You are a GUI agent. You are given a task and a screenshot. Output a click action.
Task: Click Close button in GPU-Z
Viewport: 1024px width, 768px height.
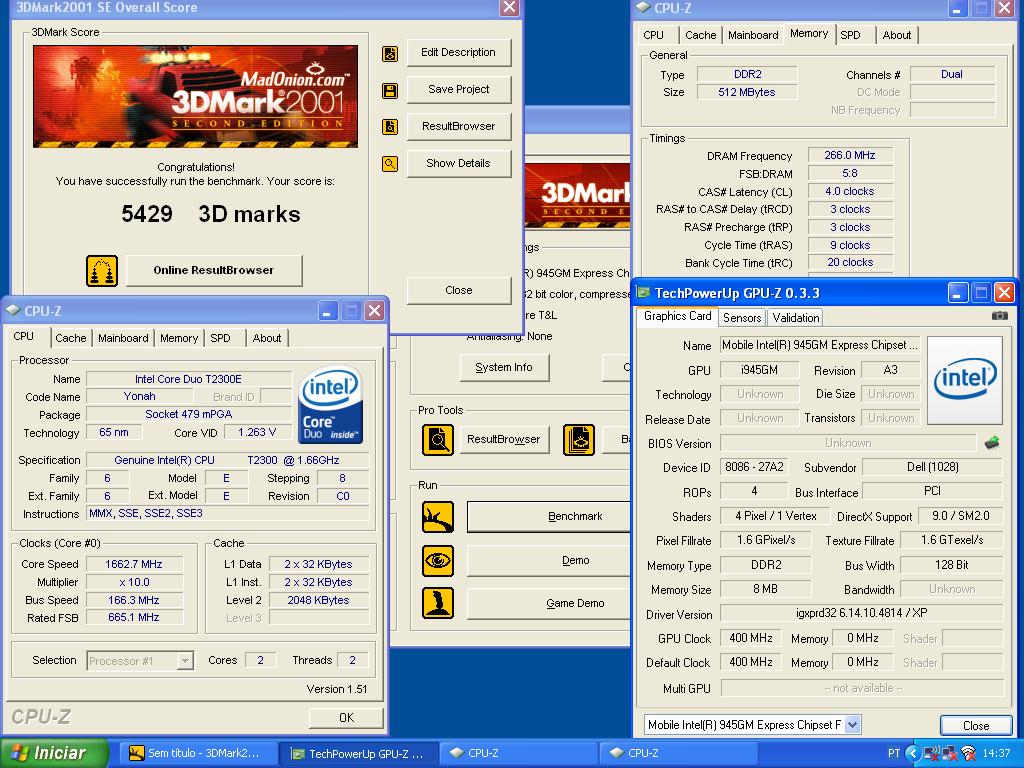click(x=976, y=726)
